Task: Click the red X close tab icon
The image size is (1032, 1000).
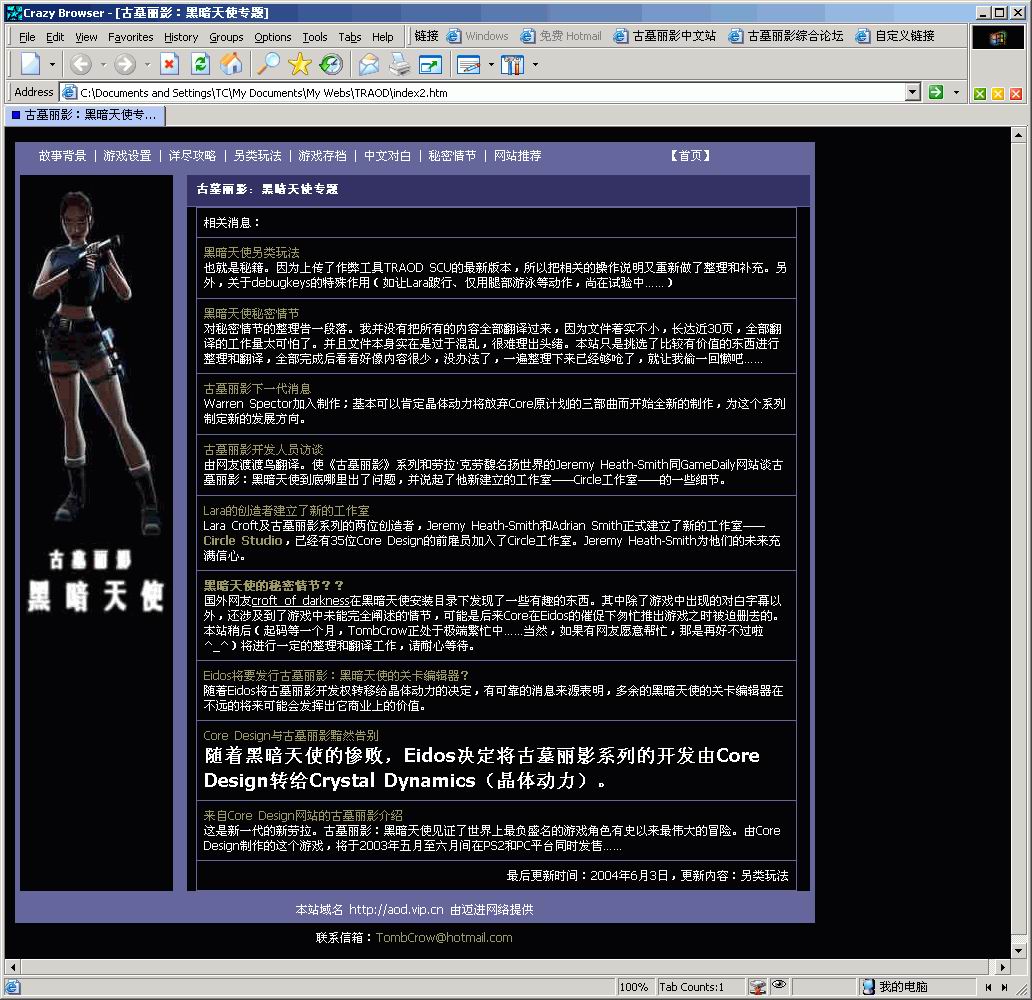Action: [1016, 94]
